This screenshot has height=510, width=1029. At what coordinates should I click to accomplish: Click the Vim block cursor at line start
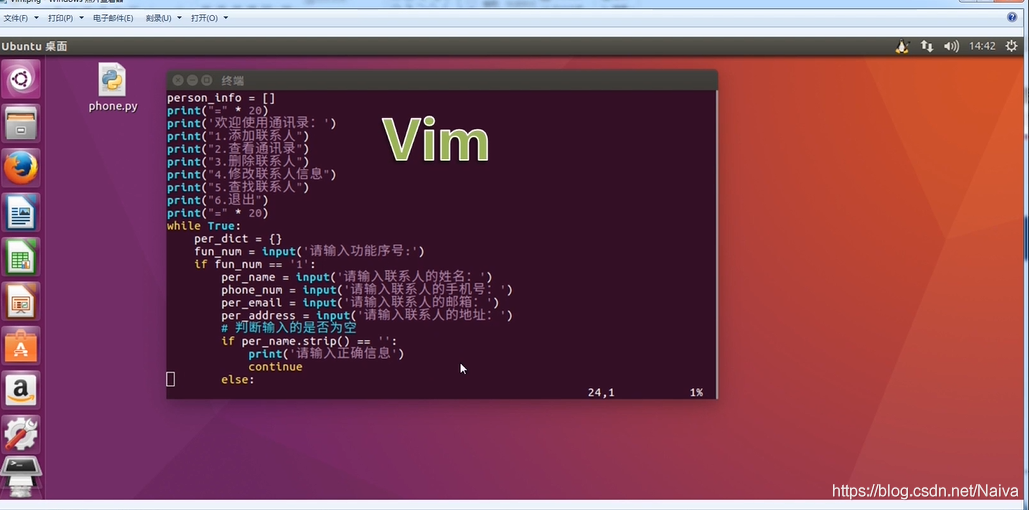171,379
